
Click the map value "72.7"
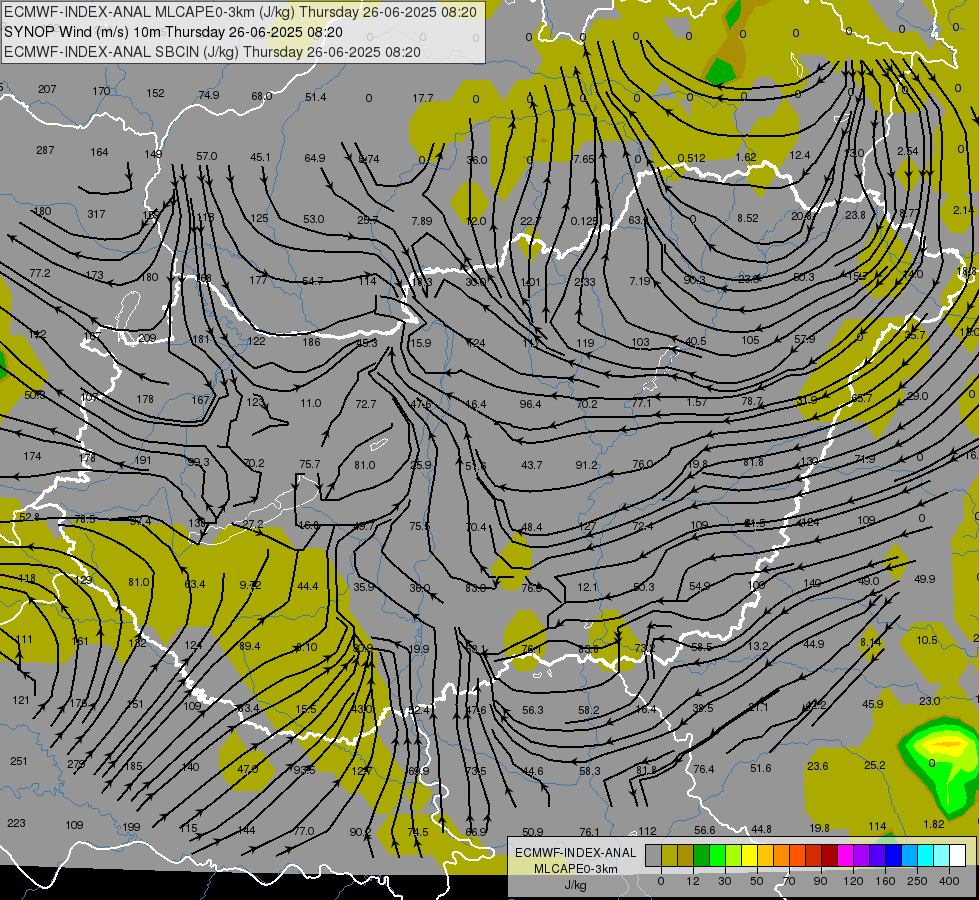click(x=365, y=405)
